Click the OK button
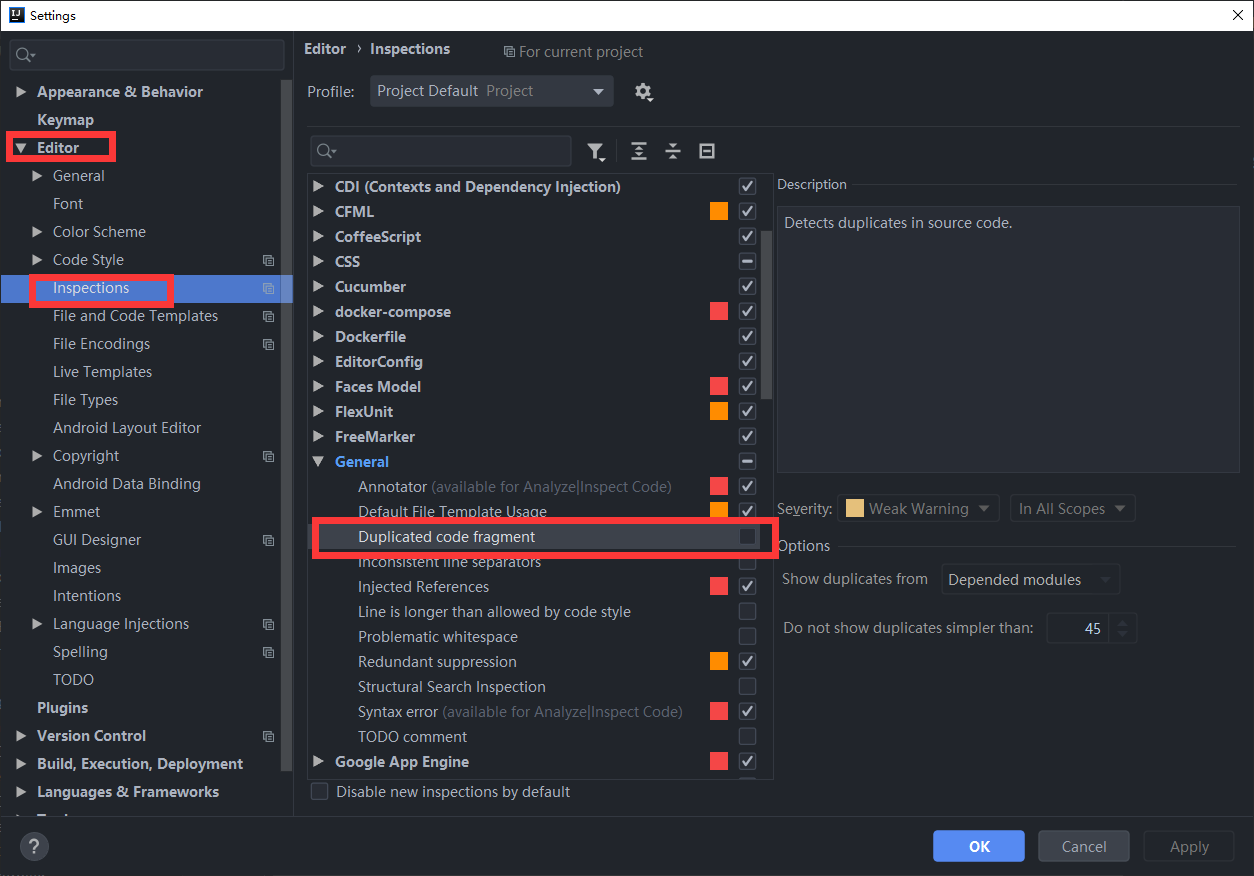 click(x=978, y=845)
